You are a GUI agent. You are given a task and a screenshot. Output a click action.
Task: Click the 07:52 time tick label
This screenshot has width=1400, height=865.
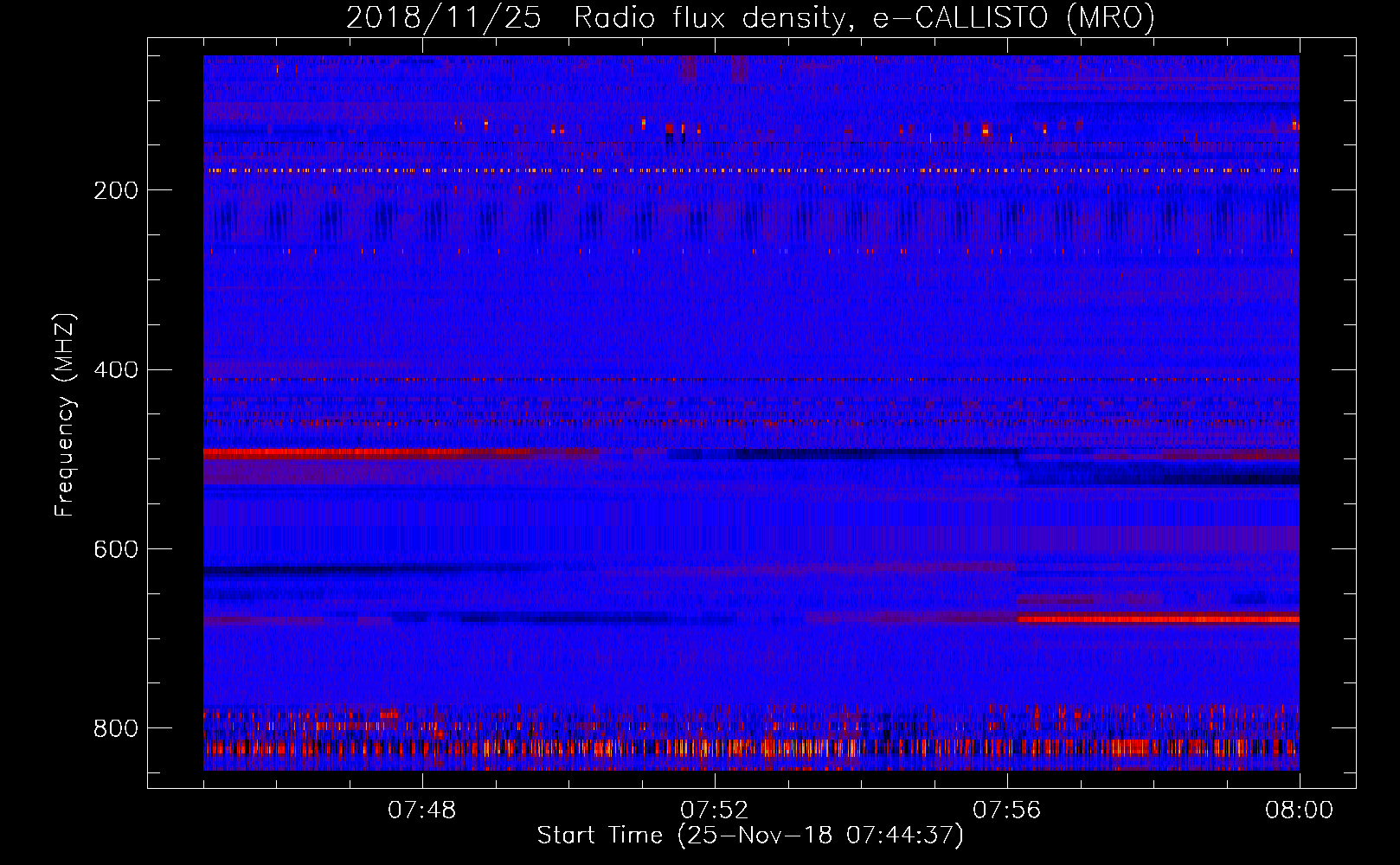point(714,811)
